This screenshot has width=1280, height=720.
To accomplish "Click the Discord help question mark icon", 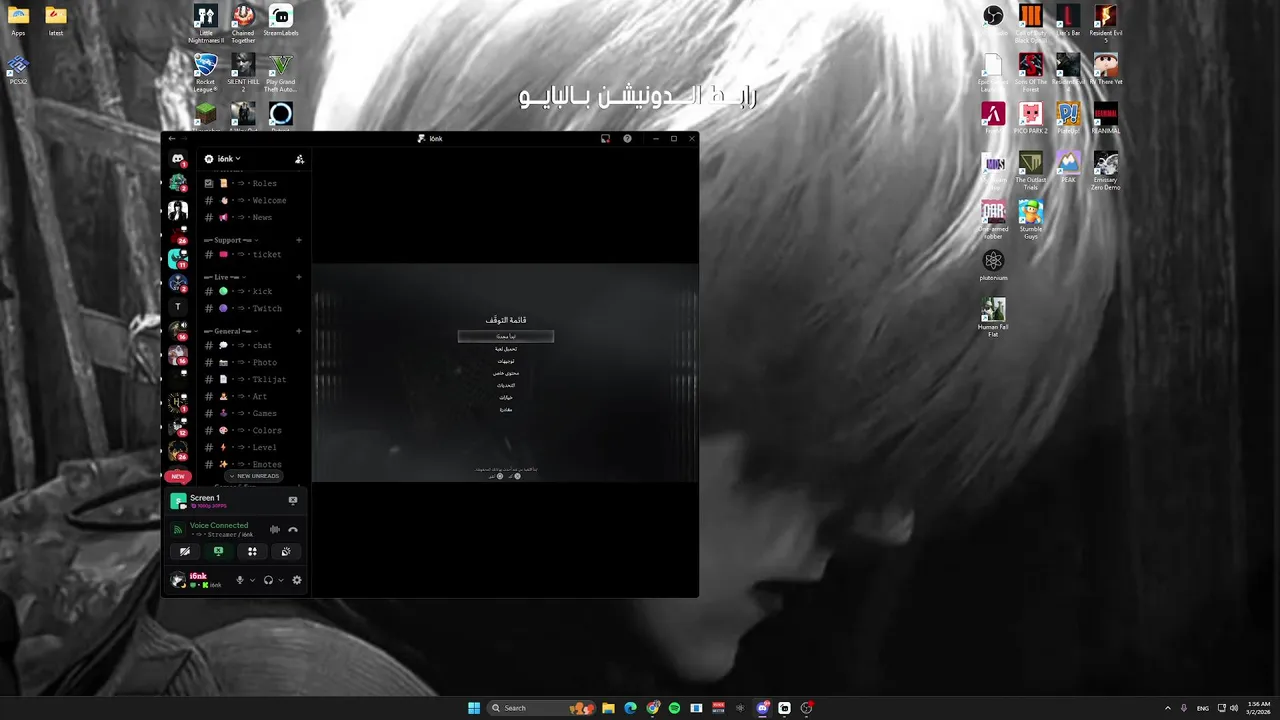I will coord(627,139).
